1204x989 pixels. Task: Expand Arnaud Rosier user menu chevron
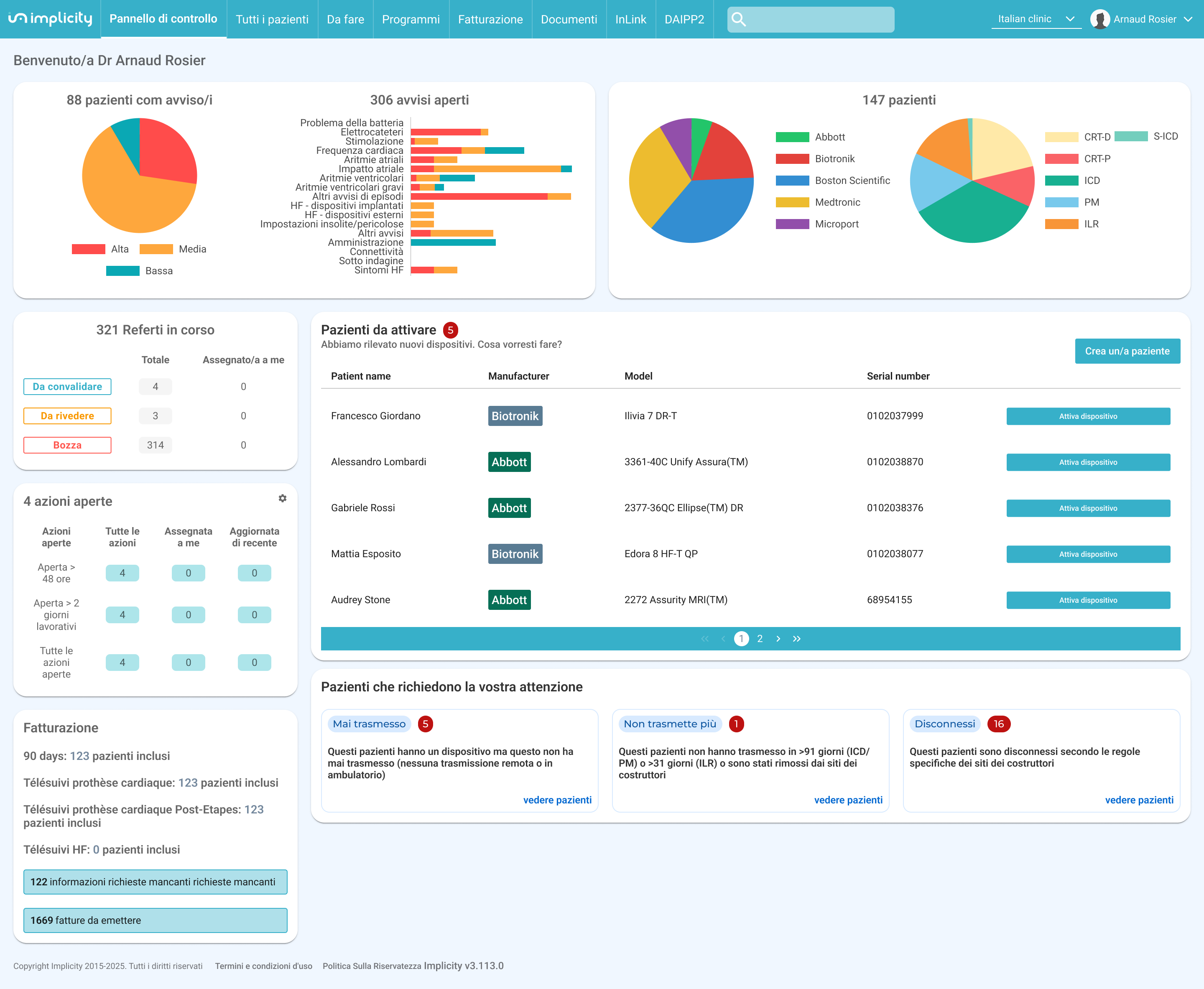1188,19
